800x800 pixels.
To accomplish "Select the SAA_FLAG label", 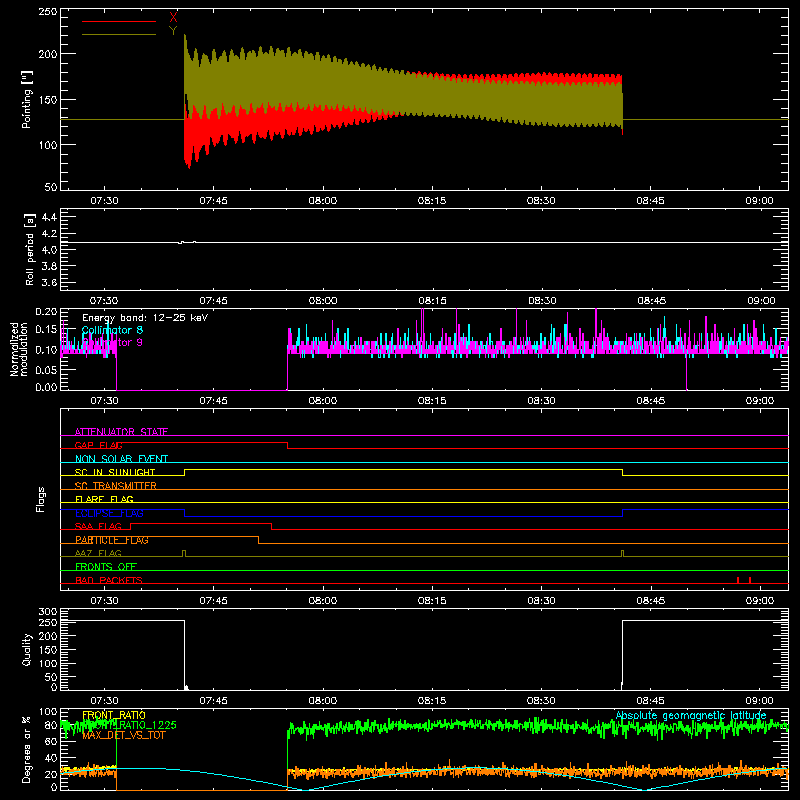I will [x=98, y=527].
